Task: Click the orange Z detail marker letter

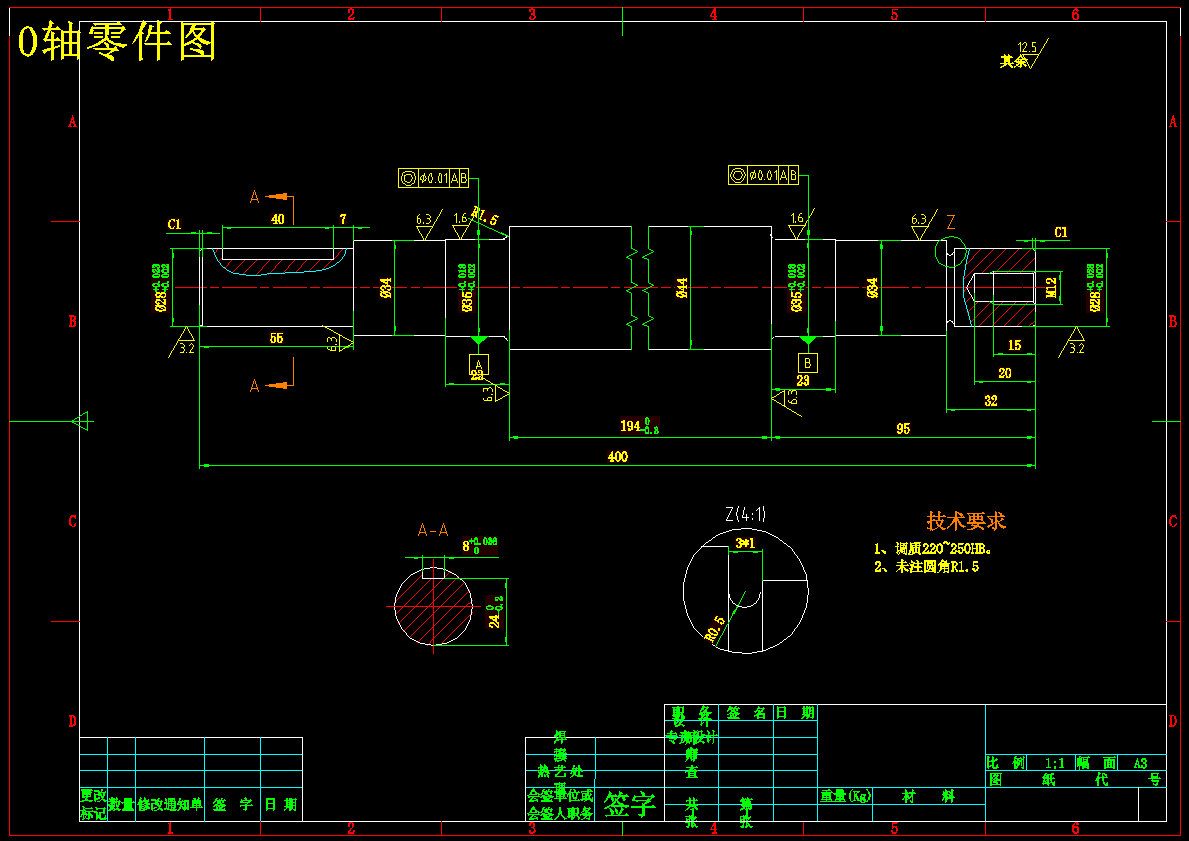Action: 951,222
